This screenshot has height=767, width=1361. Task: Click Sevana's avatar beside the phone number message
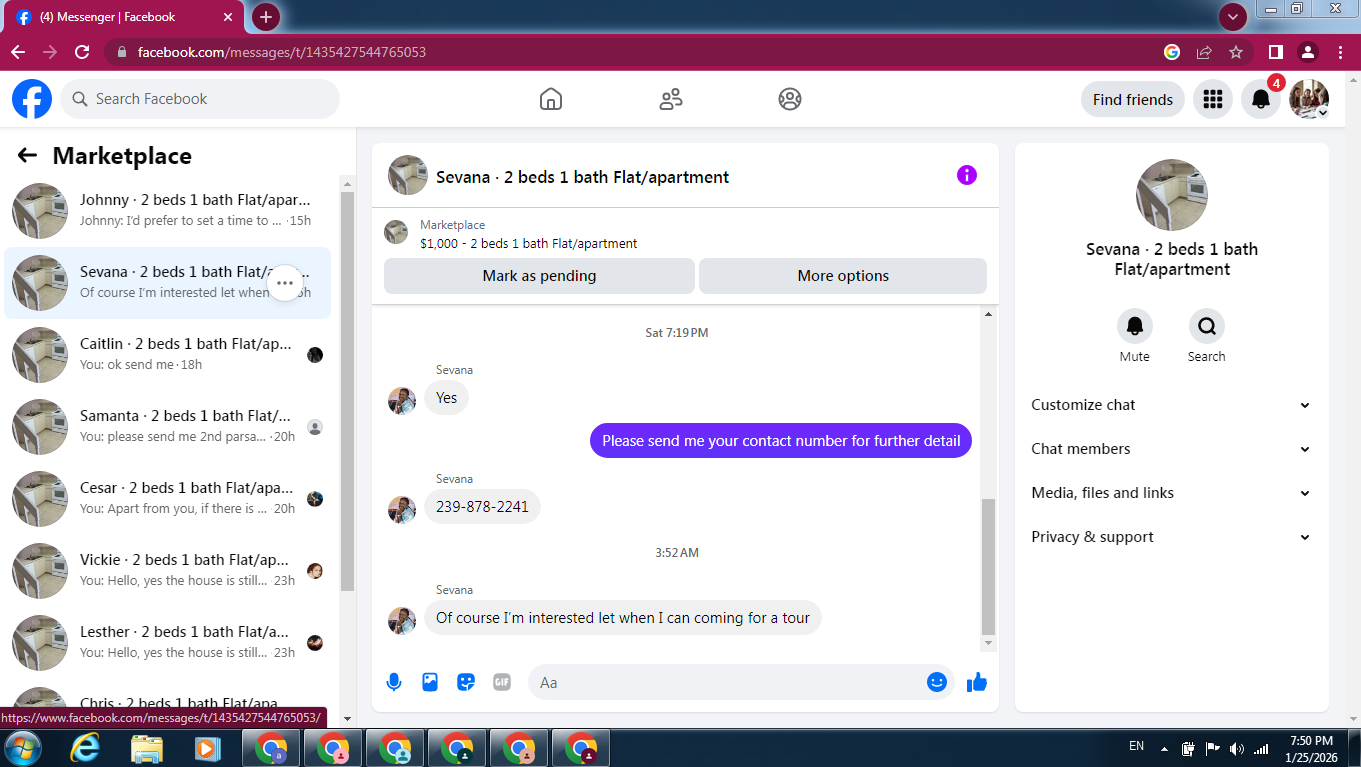[x=402, y=509]
